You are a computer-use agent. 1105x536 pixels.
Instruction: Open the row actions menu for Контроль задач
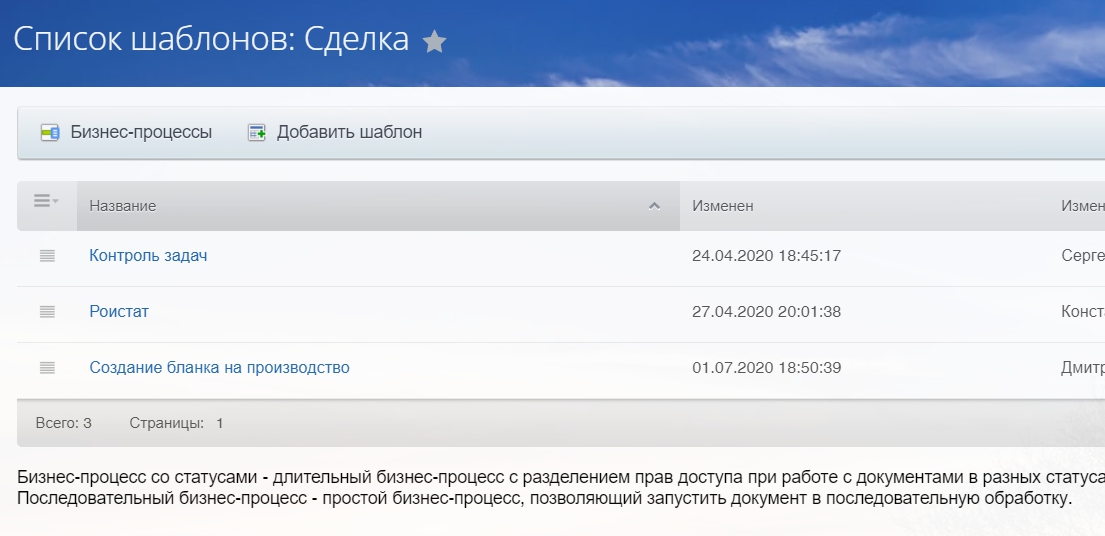tap(47, 256)
